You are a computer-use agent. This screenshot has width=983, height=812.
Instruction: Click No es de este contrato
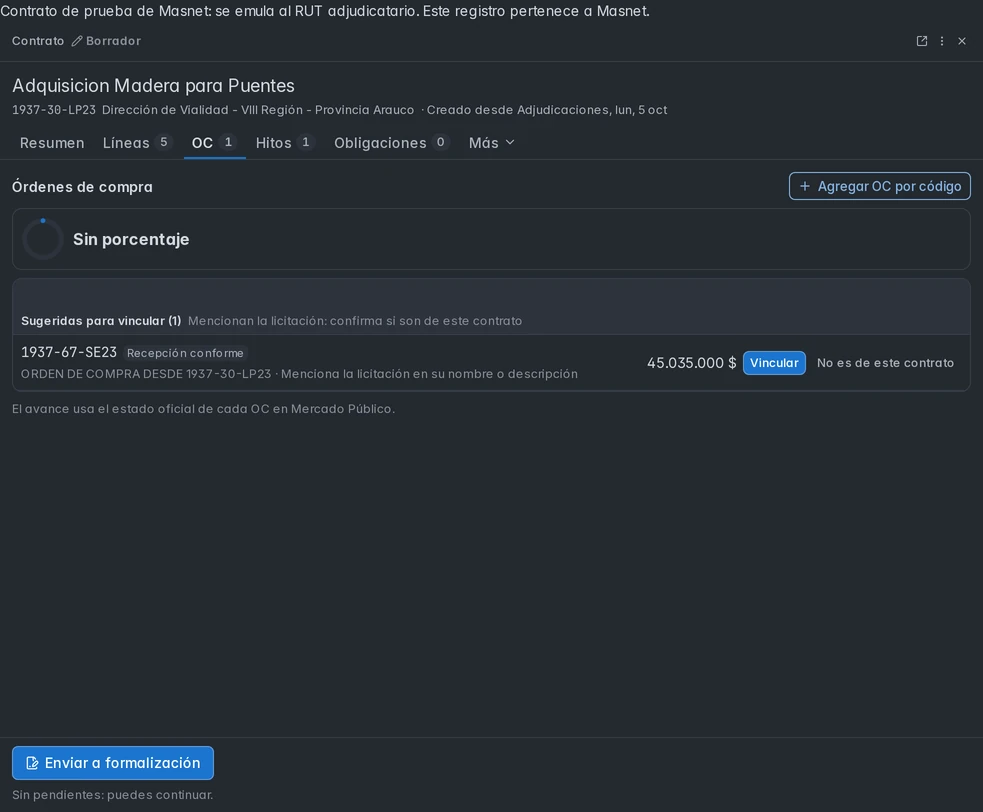click(x=885, y=363)
